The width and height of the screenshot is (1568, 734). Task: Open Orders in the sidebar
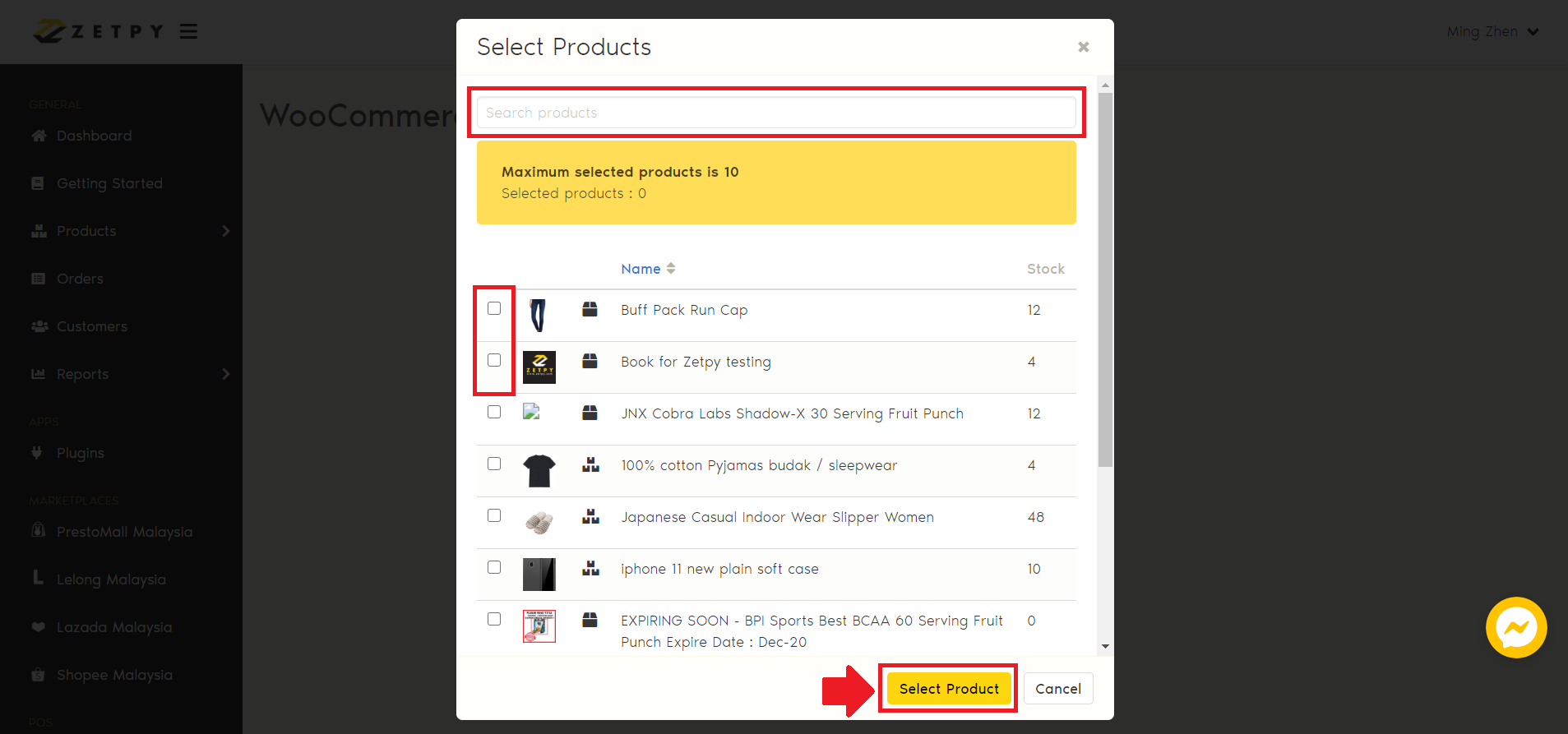(x=80, y=279)
